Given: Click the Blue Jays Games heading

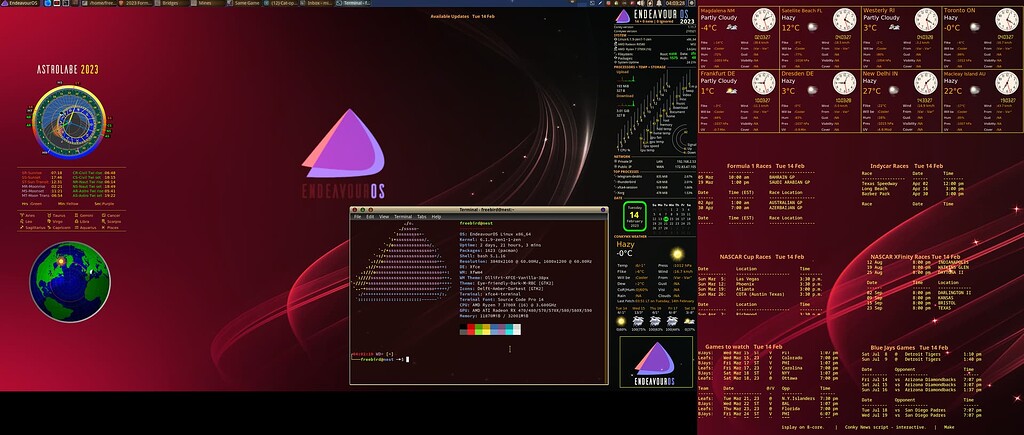Looking at the screenshot, I should pyautogui.click(x=908, y=347).
